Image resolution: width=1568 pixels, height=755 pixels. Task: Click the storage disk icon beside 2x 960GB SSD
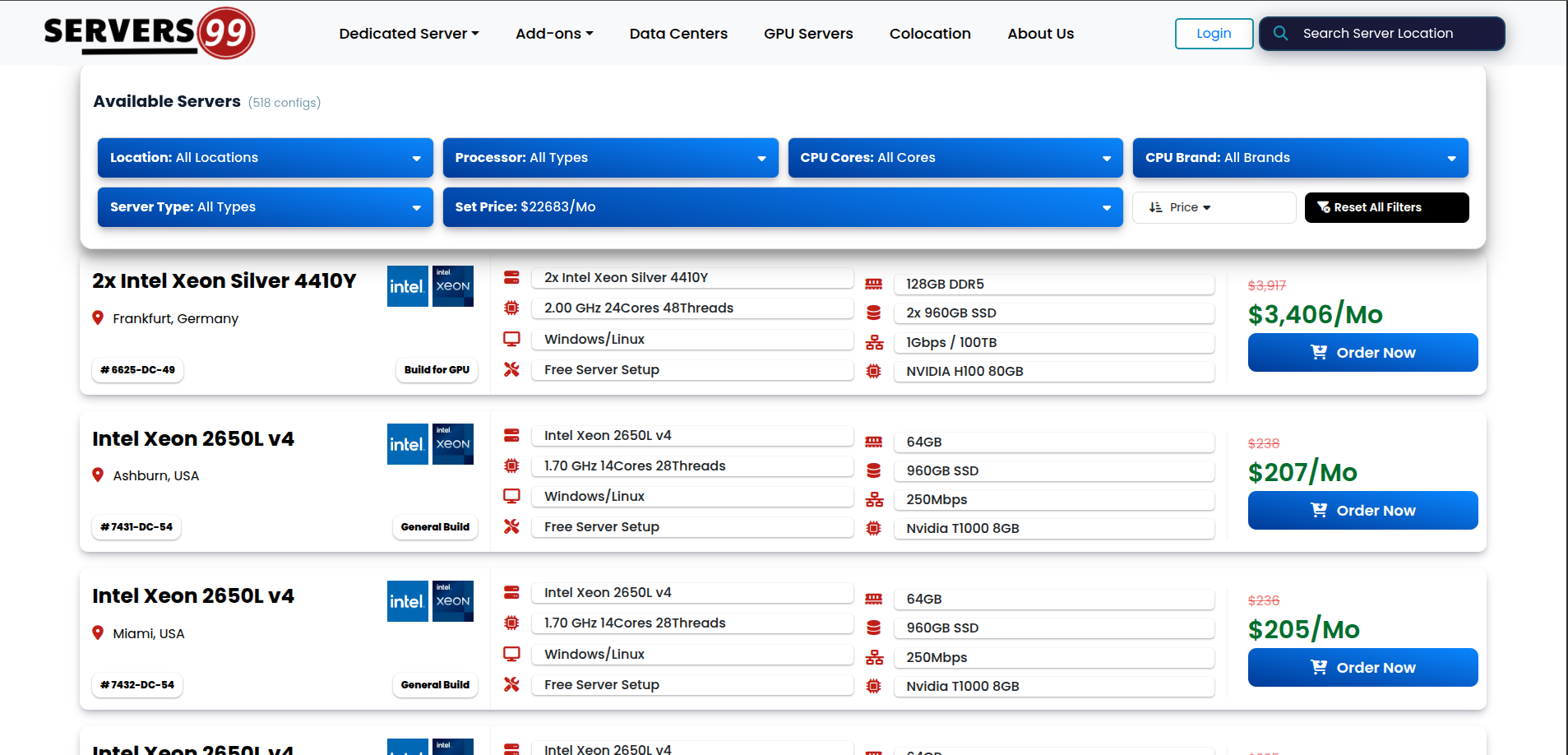pos(873,313)
